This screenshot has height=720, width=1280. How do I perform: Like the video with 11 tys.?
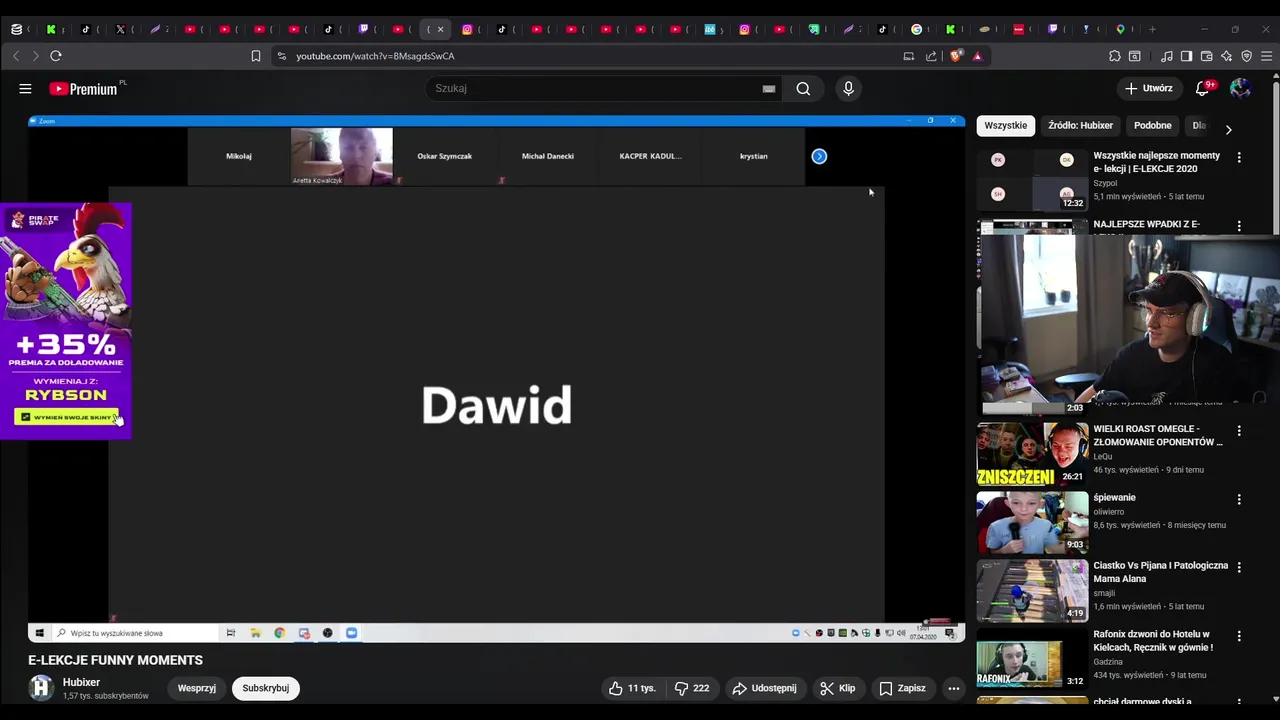coord(632,688)
